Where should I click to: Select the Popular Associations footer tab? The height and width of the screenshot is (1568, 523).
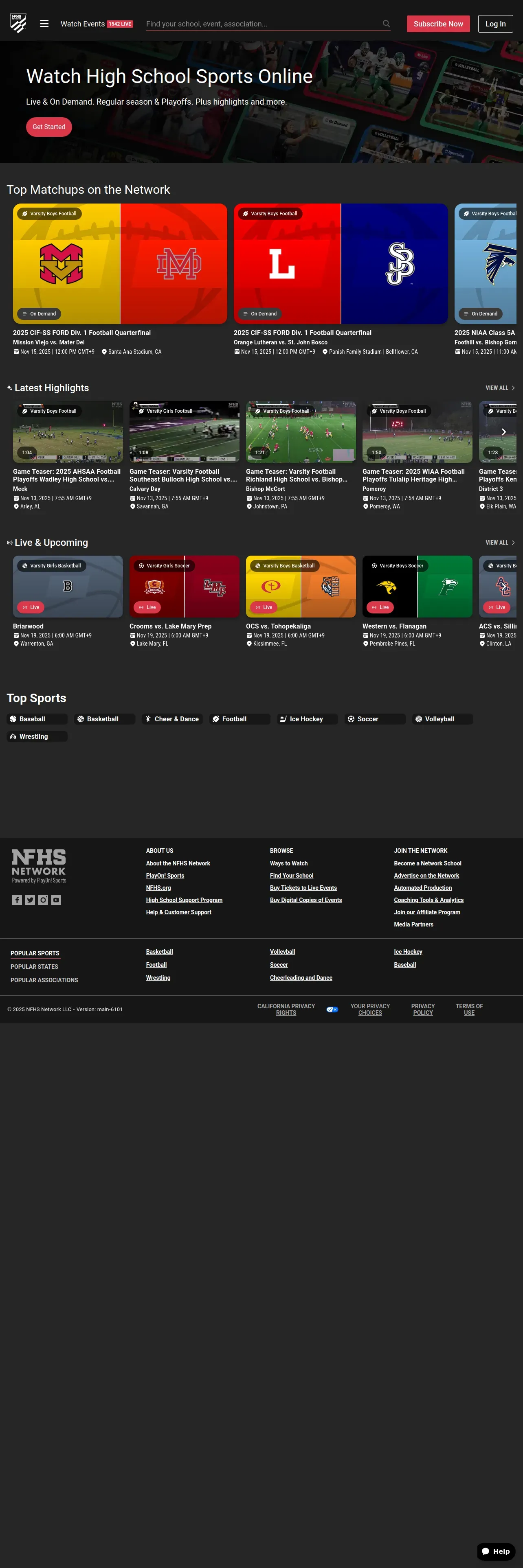[x=44, y=980]
